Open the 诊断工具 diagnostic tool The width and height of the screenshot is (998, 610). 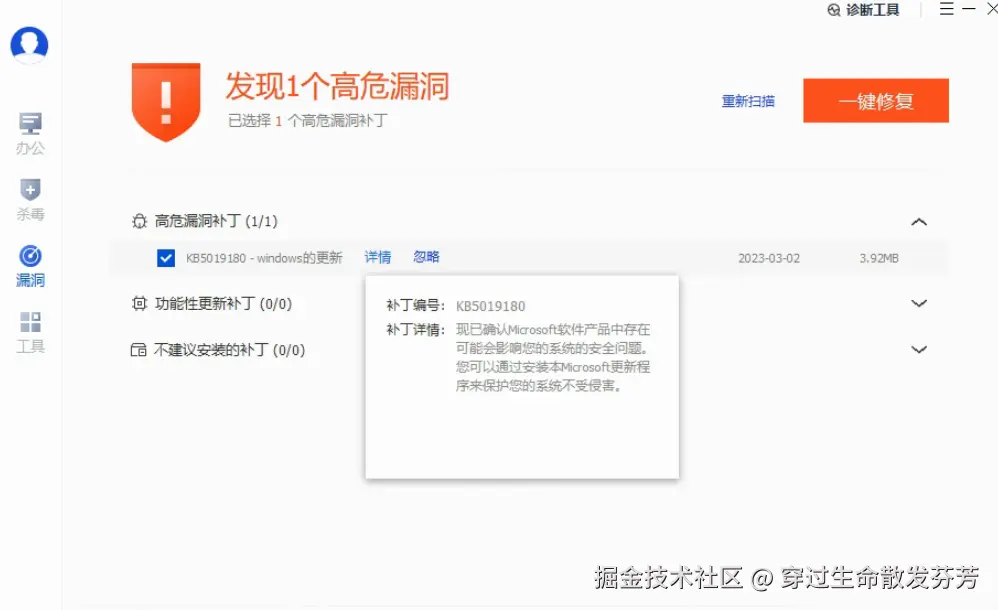pos(864,10)
